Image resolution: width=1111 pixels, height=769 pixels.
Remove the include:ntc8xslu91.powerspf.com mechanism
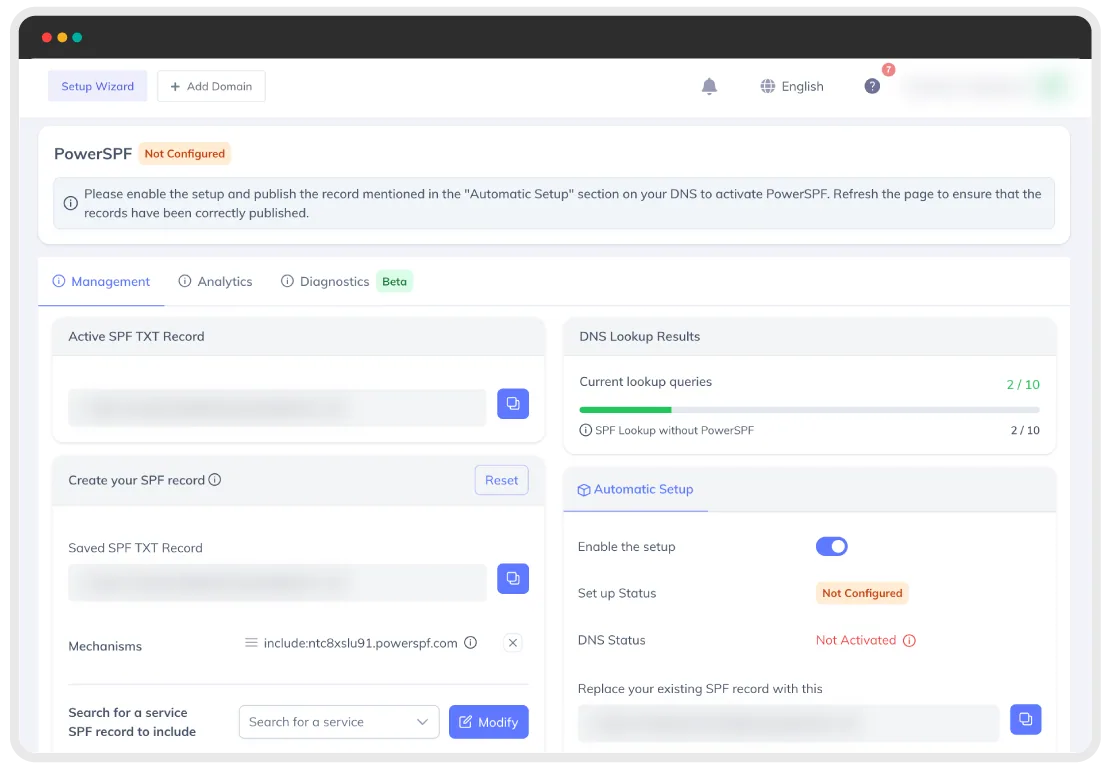[x=512, y=643]
